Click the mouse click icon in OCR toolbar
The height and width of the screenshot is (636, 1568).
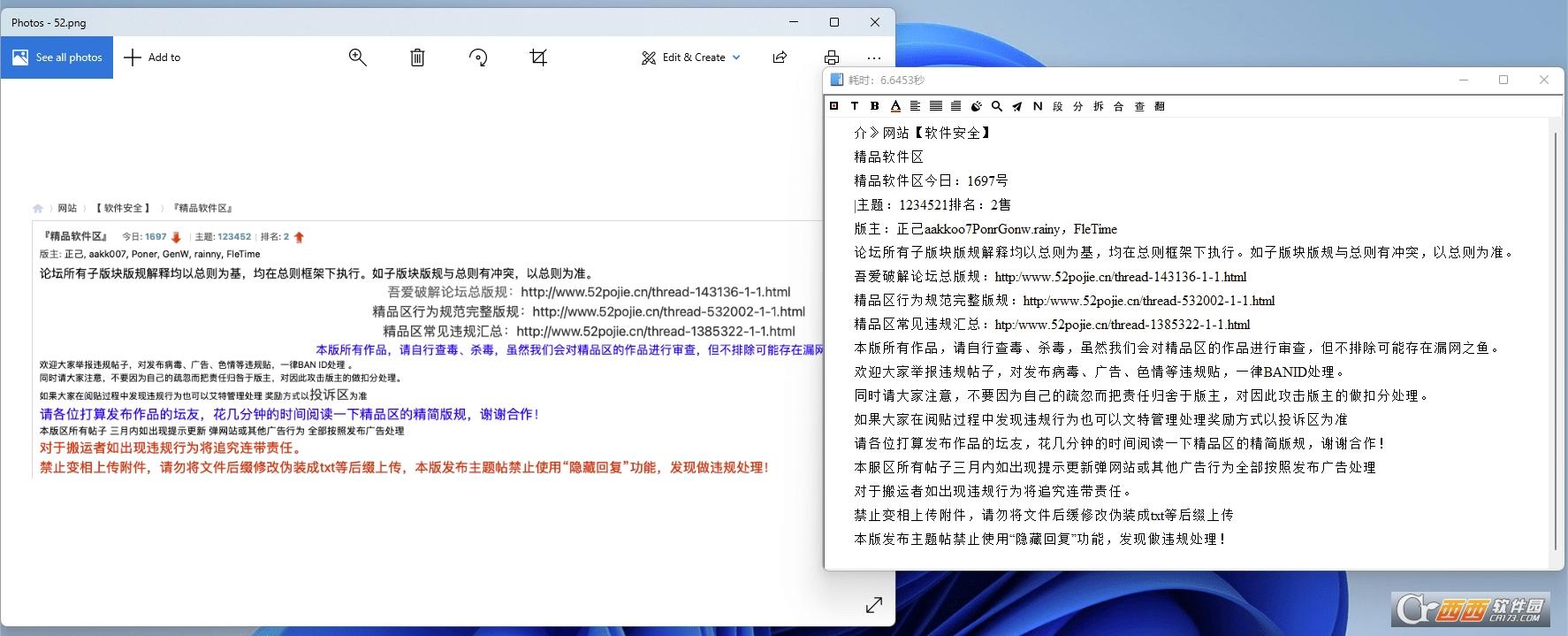click(976, 106)
